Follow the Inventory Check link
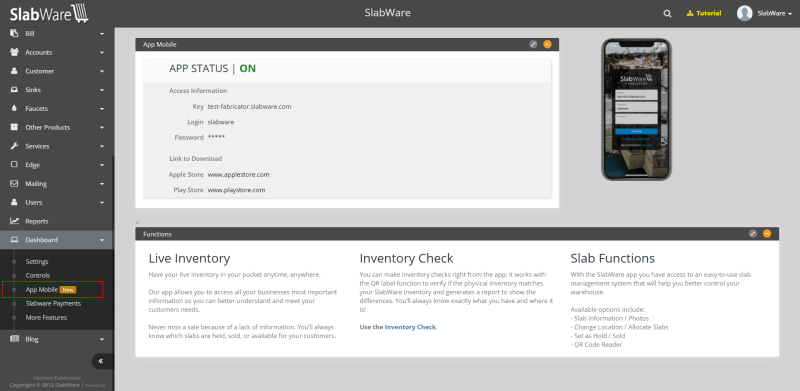Image resolution: width=800 pixels, height=391 pixels. [410, 327]
